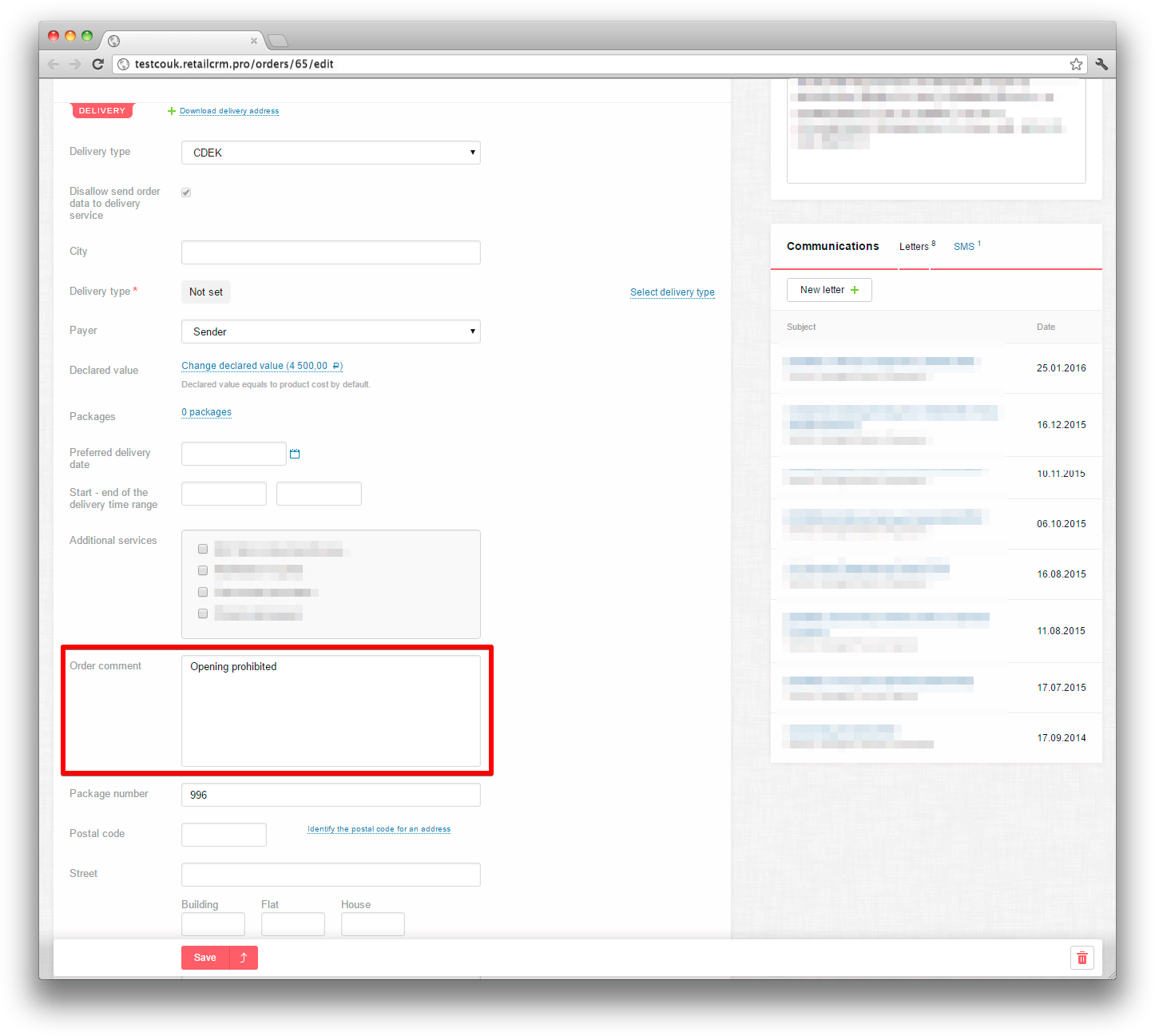
Task: Close the current browser tab
Action: (x=254, y=41)
